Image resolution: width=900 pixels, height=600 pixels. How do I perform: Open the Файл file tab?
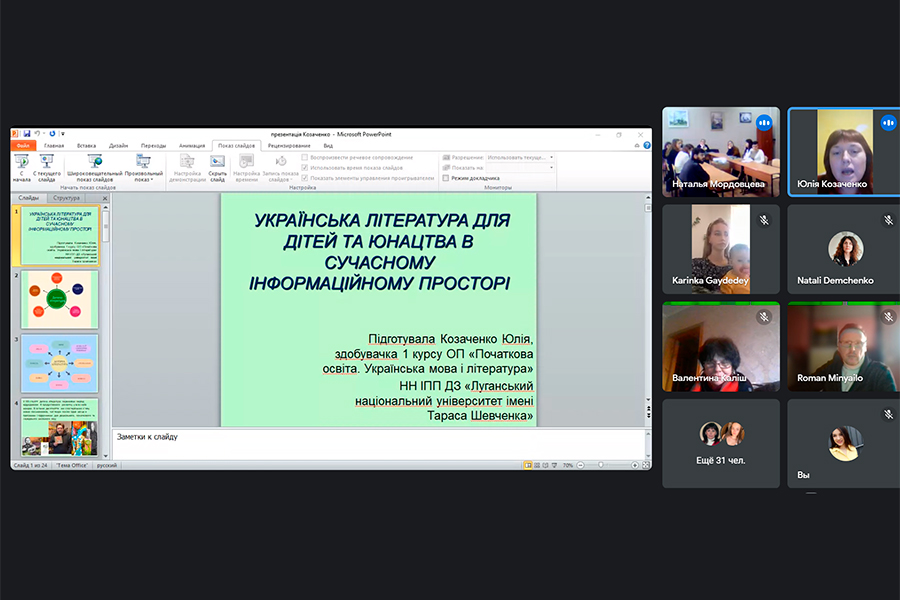click(23, 146)
